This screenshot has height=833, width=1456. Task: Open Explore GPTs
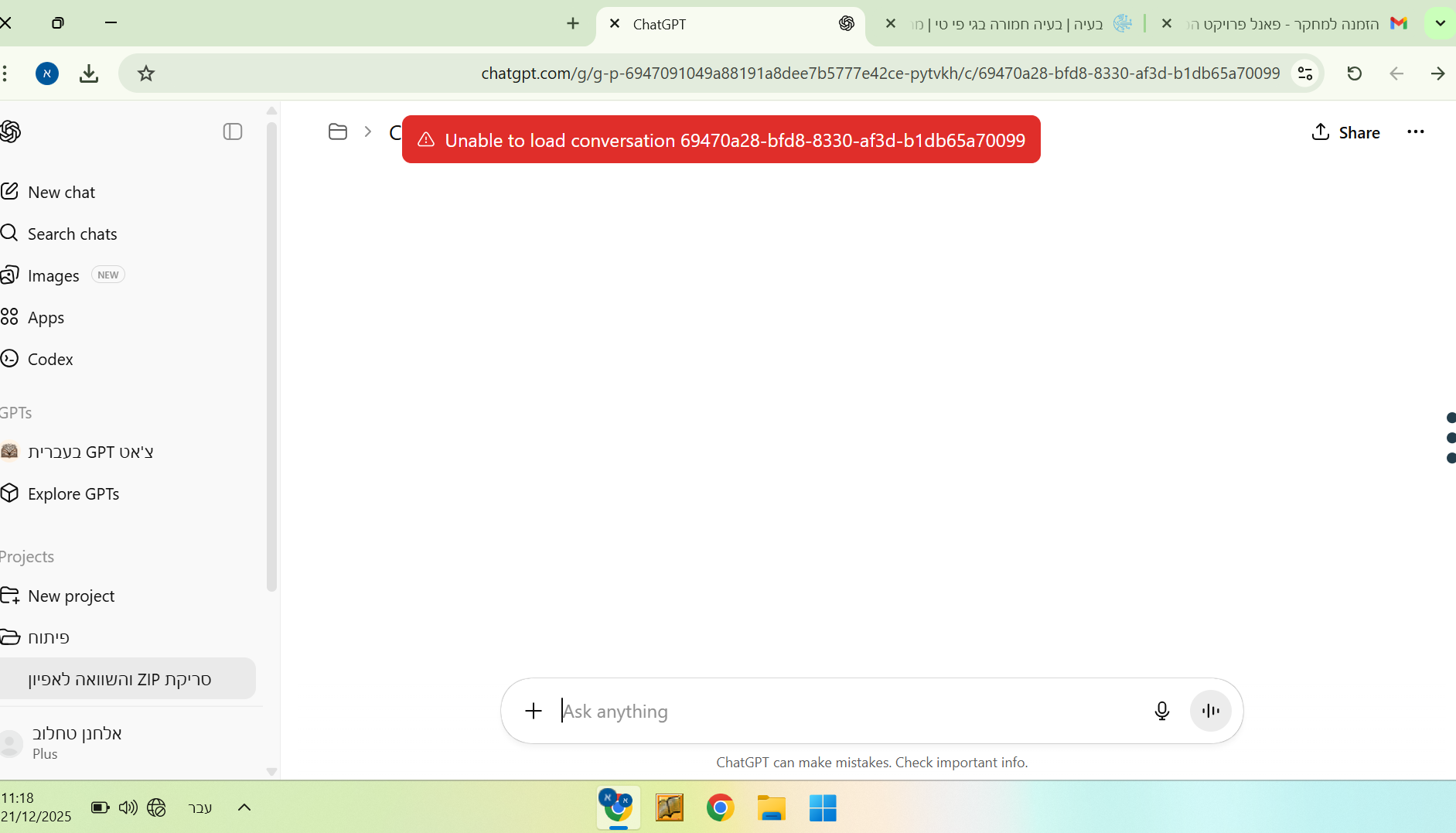(x=73, y=493)
